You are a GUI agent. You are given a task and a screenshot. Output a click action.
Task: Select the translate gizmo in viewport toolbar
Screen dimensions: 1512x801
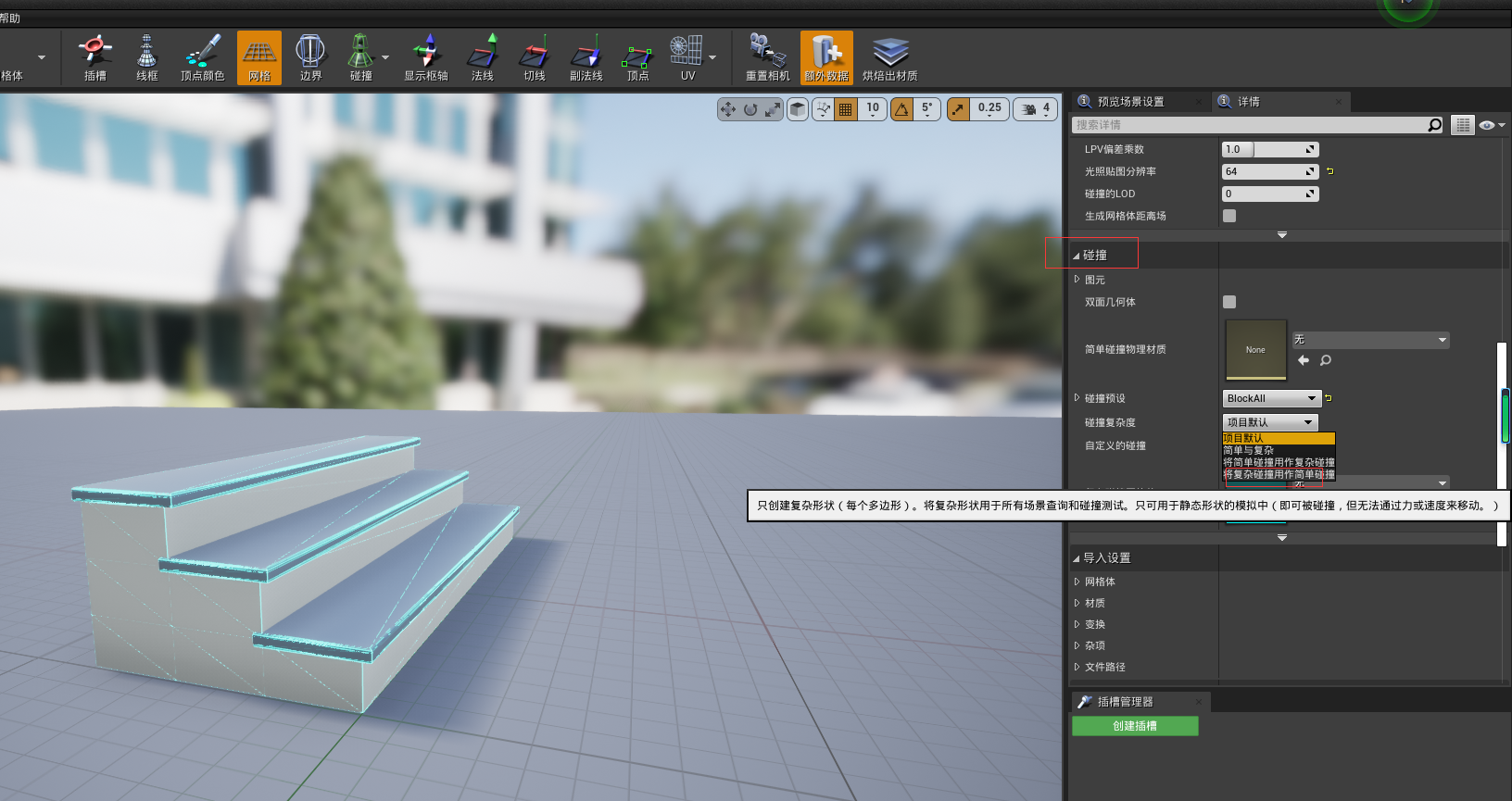tap(728, 109)
